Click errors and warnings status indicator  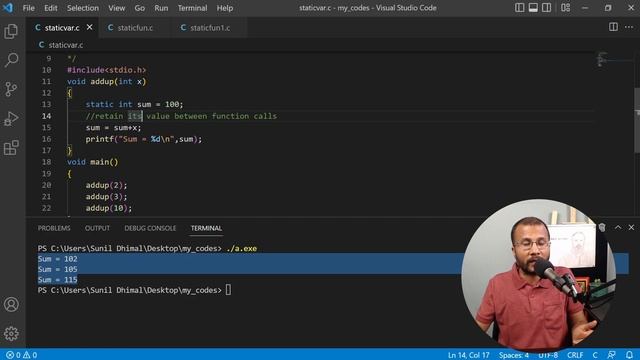(22, 355)
